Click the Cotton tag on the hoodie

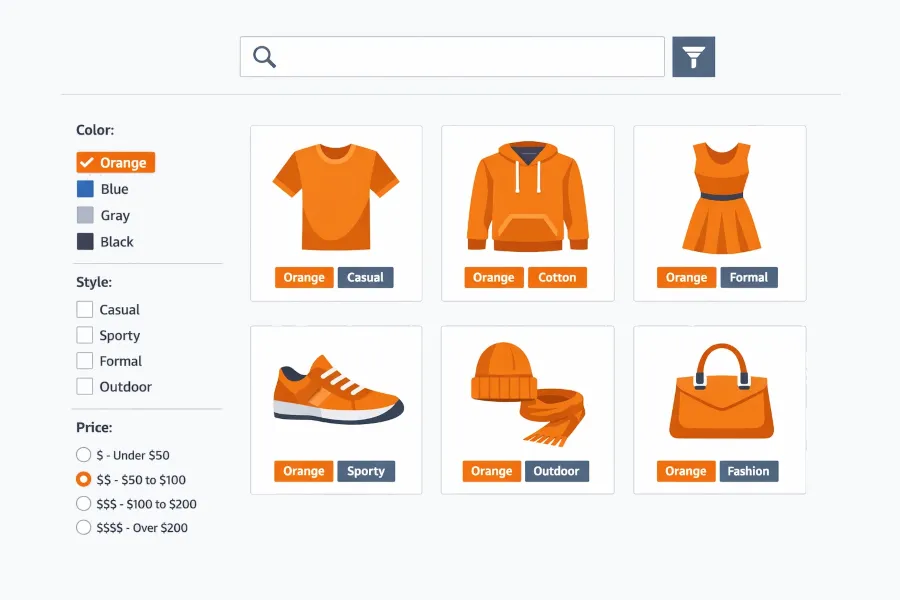[557, 277]
